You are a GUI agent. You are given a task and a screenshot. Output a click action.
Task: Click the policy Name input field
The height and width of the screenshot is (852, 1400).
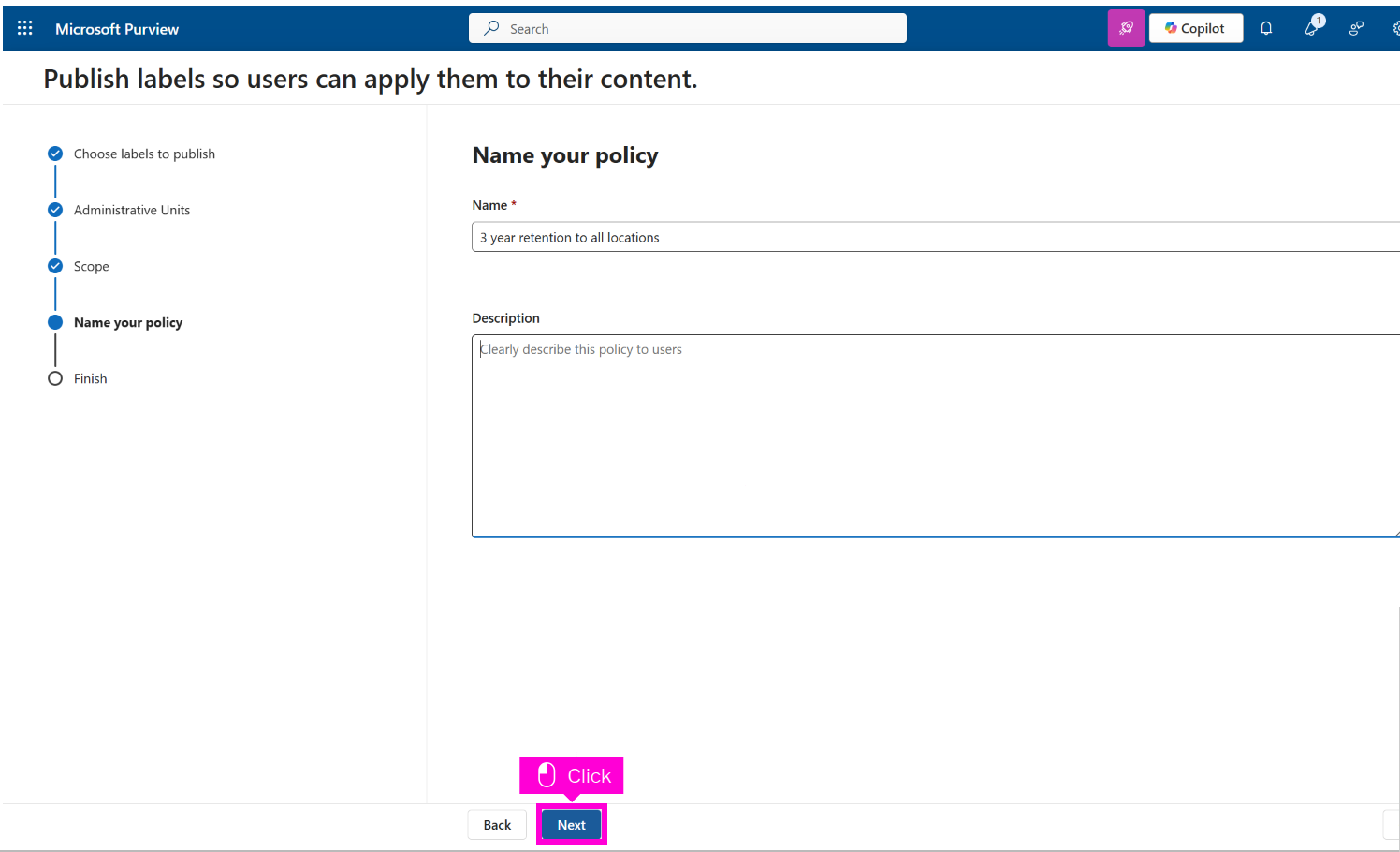(x=936, y=237)
